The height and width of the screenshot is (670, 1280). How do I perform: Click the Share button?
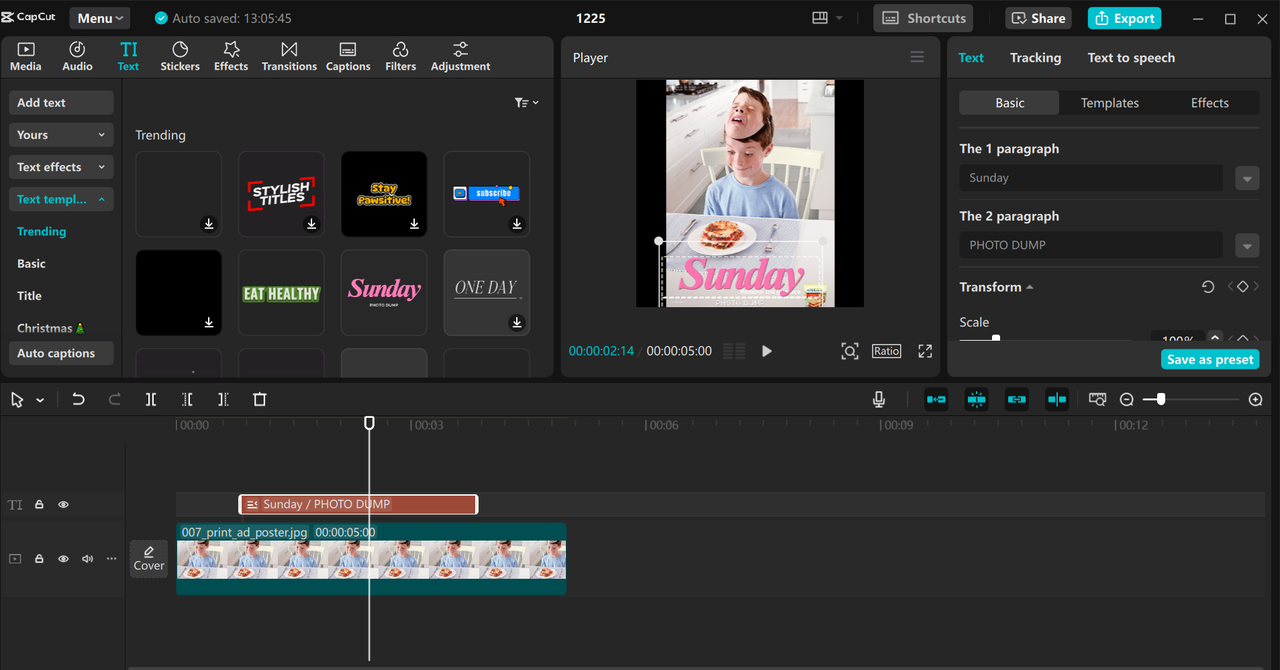[x=1038, y=18]
